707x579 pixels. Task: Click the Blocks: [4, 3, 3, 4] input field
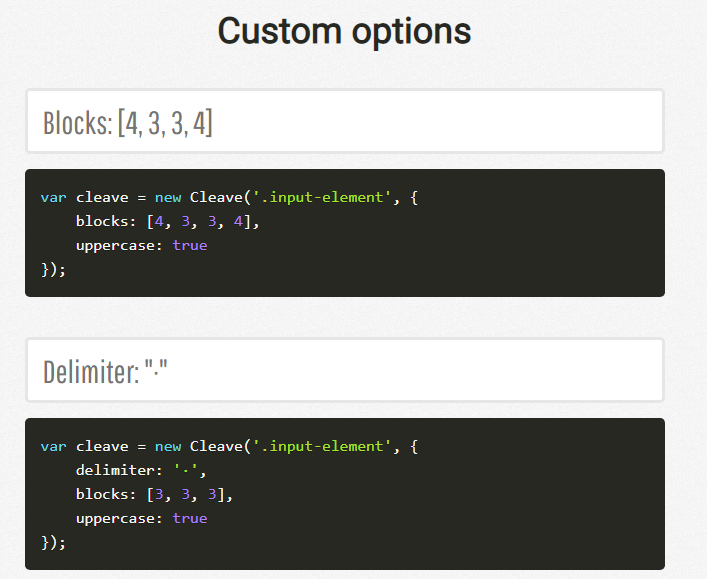pyautogui.click(x=344, y=122)
